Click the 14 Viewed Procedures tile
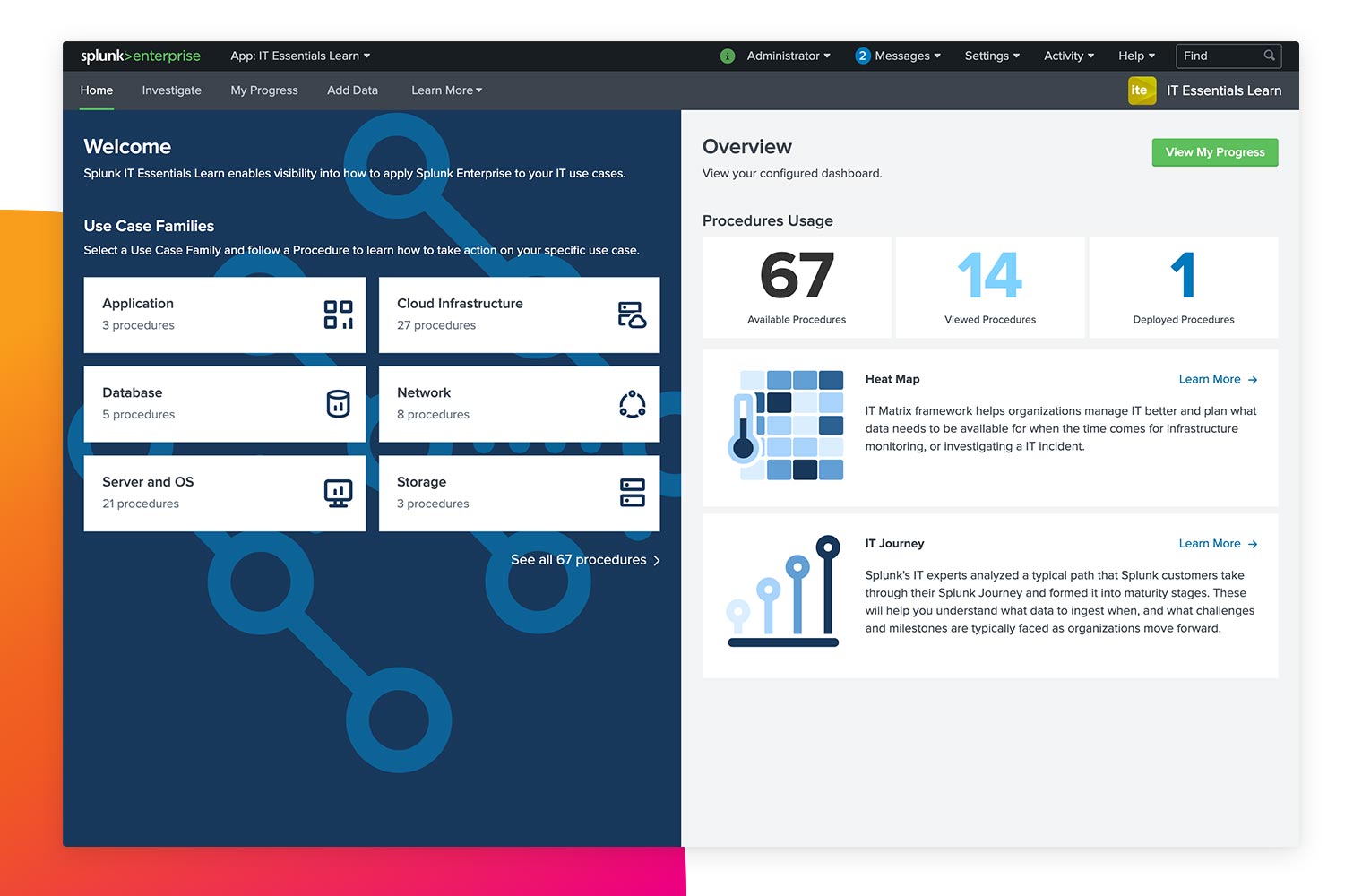 990,287
